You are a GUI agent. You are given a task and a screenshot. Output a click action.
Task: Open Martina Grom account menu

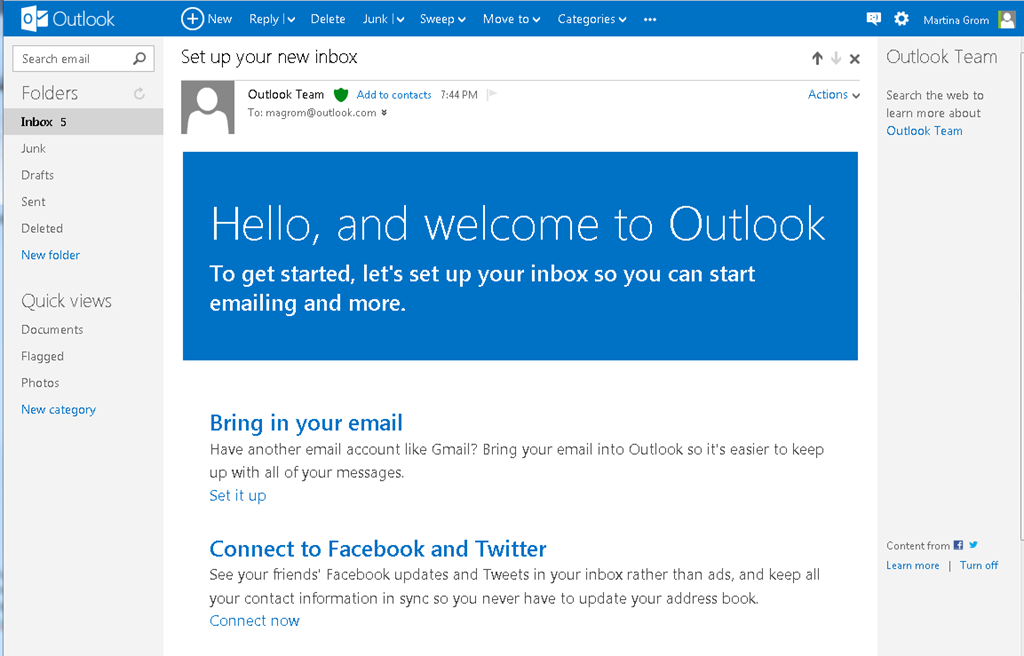click(x=956, y=20)
